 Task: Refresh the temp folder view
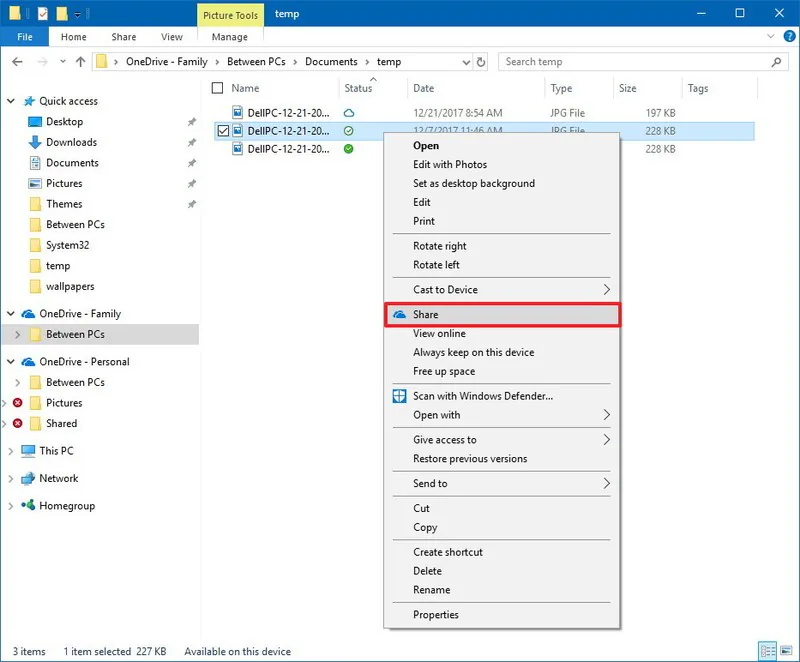pos(481,62)
